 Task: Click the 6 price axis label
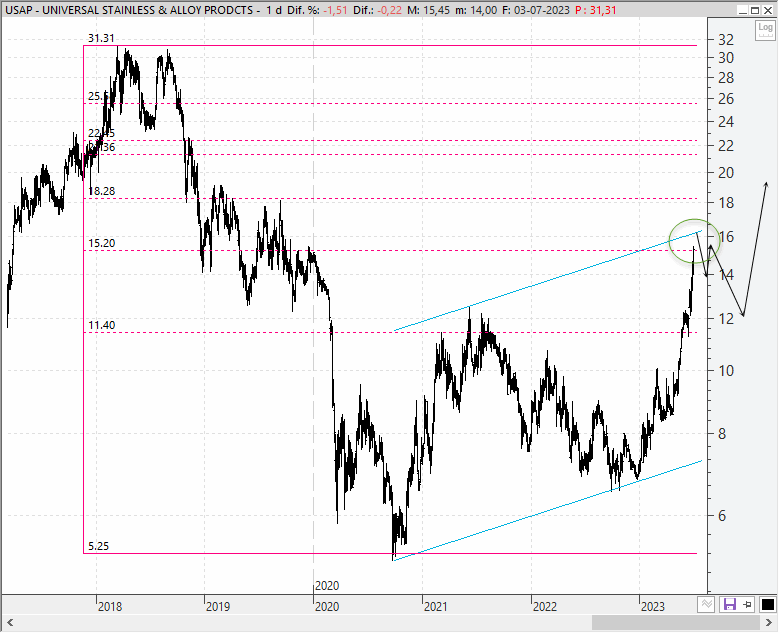(x=722, y=516)
